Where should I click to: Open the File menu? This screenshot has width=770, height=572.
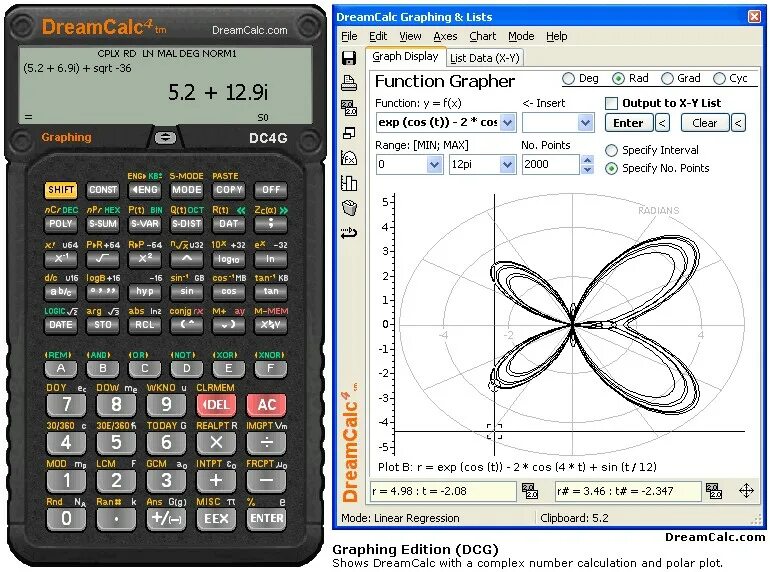coord(349,36)
